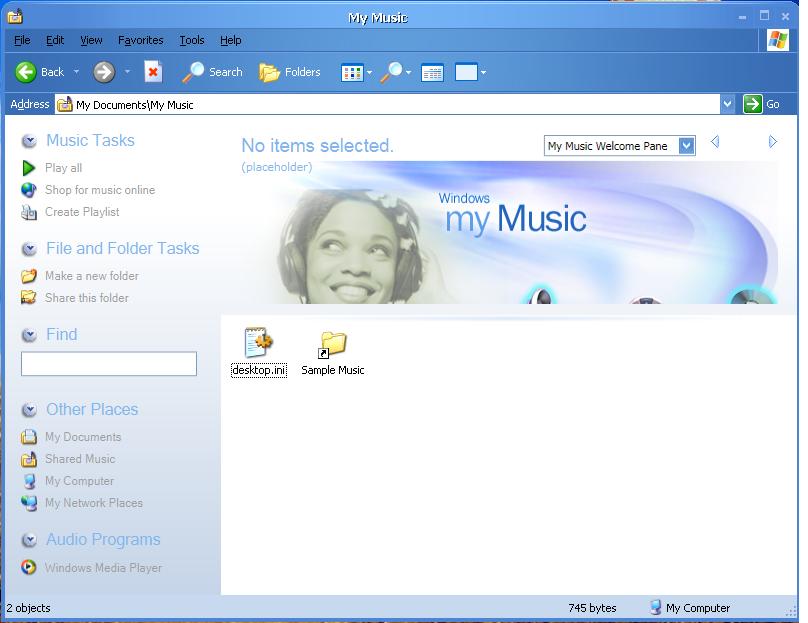Click the My Music title bar folder icon
Screen dimensions: 808x623
(x=15, y=17)
